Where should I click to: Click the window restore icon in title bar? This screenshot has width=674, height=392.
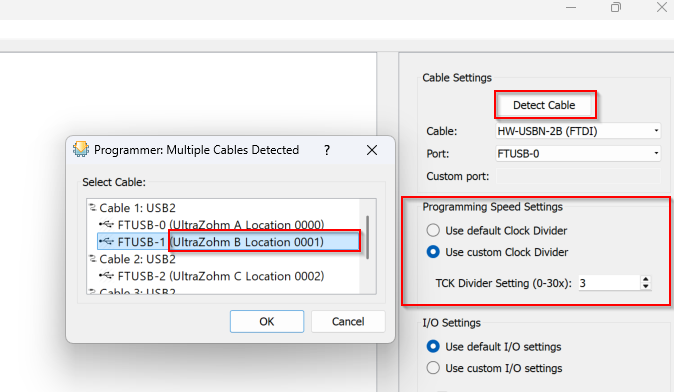616,7
